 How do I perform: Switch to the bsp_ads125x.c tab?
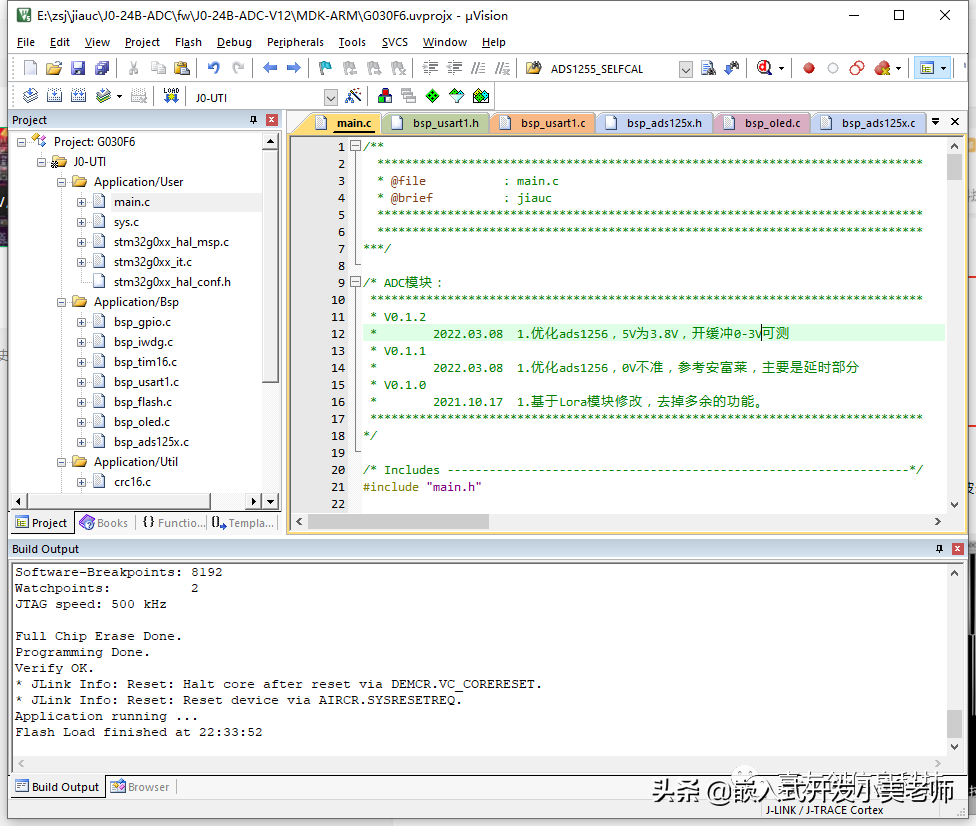877,123
